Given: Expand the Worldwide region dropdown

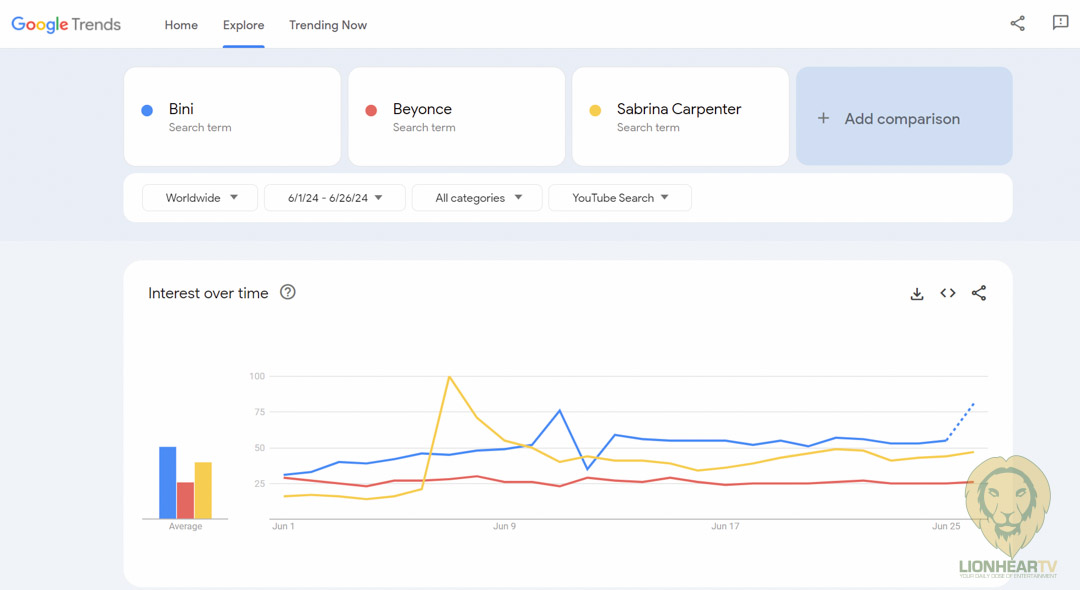Looking at the screenshot, I should (x=200, y=198).
